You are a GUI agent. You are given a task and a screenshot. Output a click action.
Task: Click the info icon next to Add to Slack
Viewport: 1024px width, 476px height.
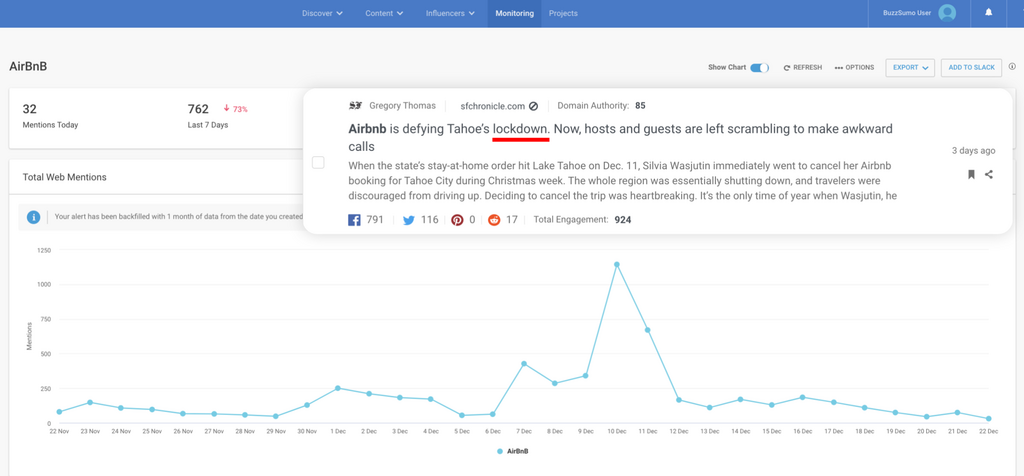point(1012,67)
